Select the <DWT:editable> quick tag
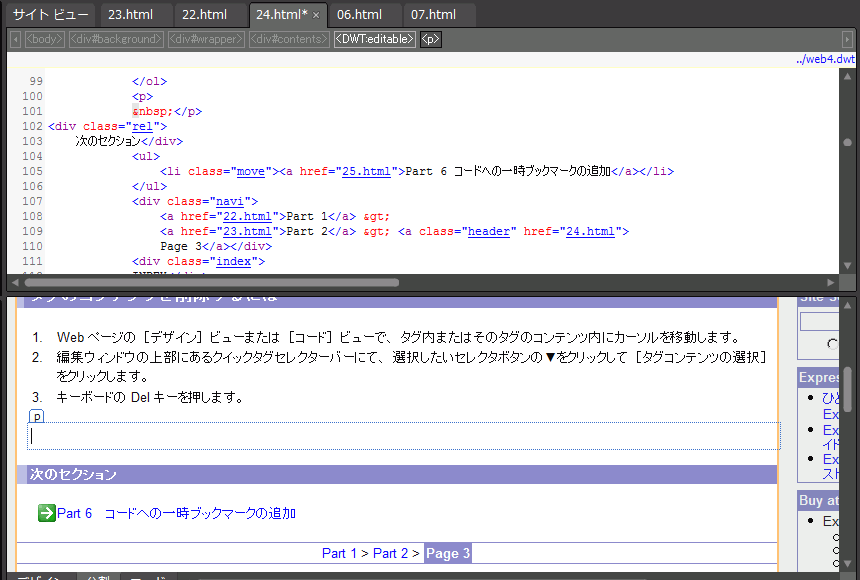Screen dimensions: 860x580 (x=375, y=39)
